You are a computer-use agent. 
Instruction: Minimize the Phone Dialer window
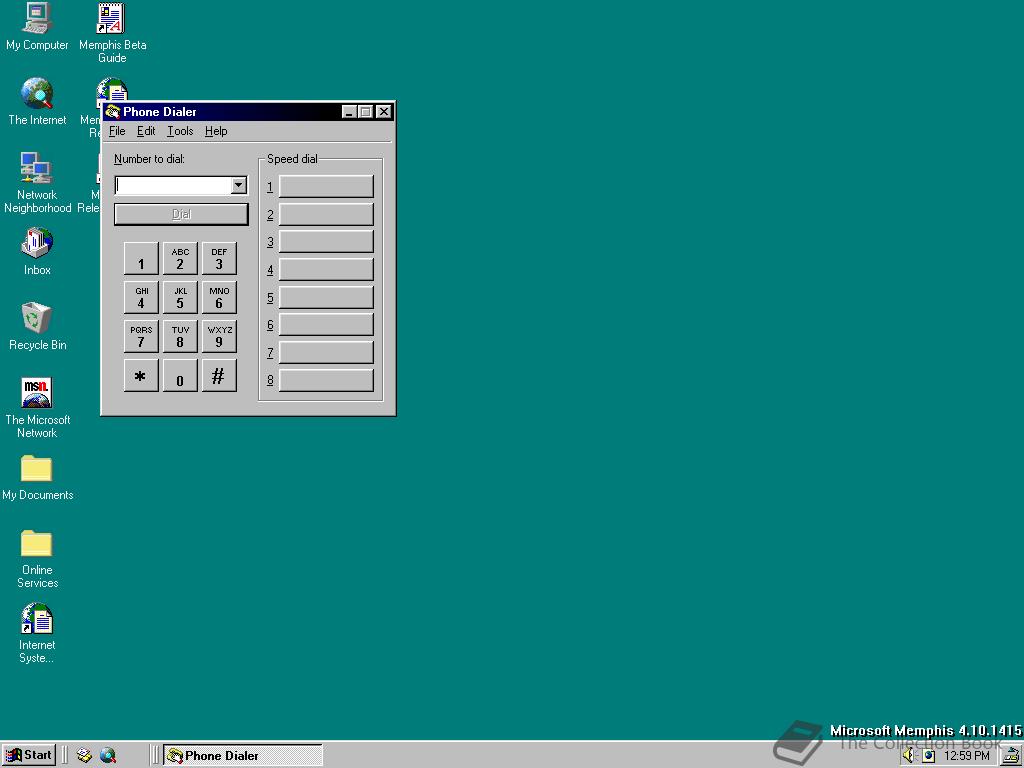point(349,112)
